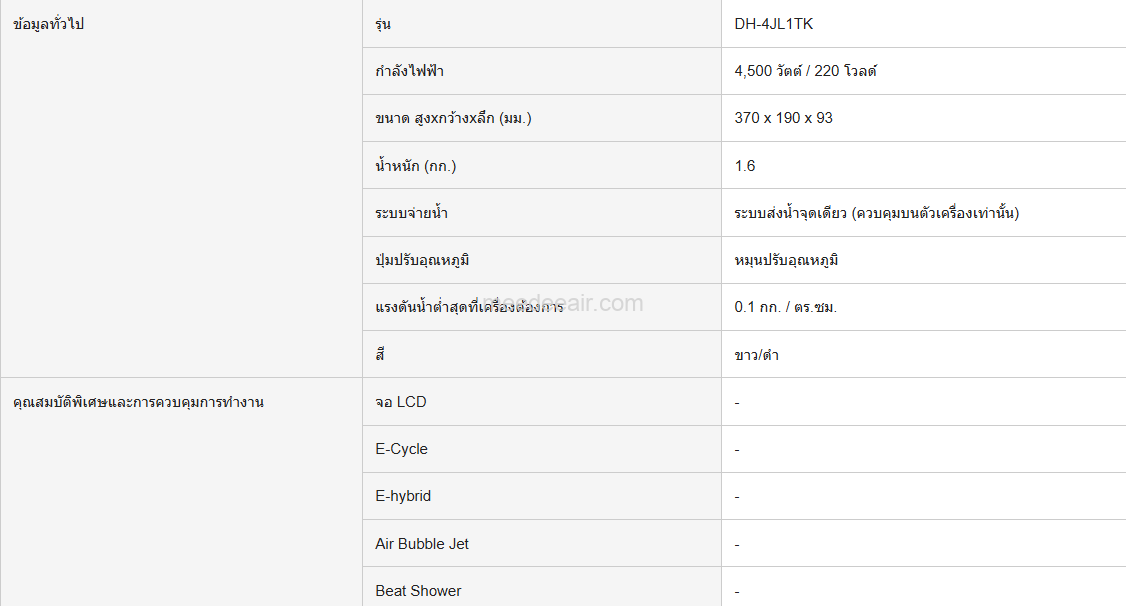
Task: Select the dimensions value 370 x 190 x 93
Action: click(783, 118)
